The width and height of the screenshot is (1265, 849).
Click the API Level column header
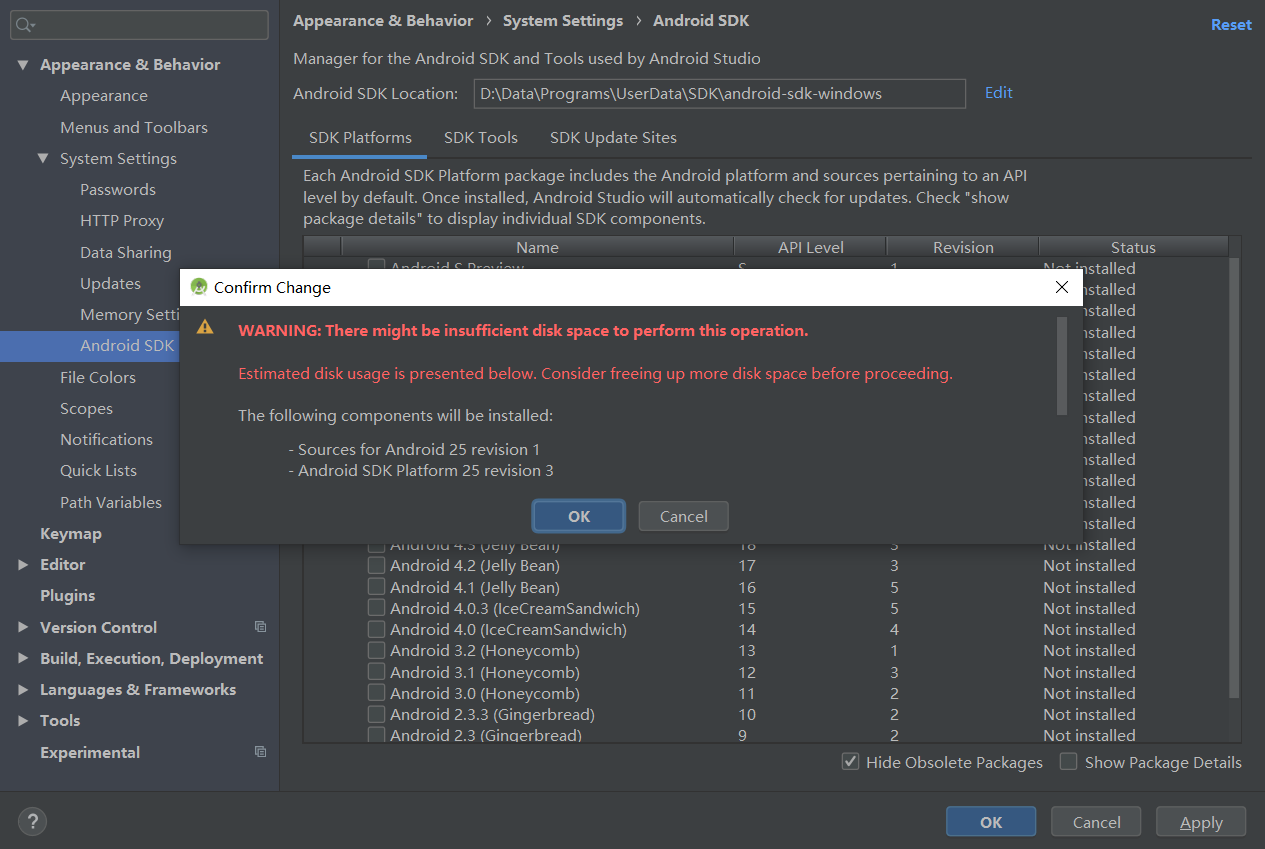pos(811,247)
